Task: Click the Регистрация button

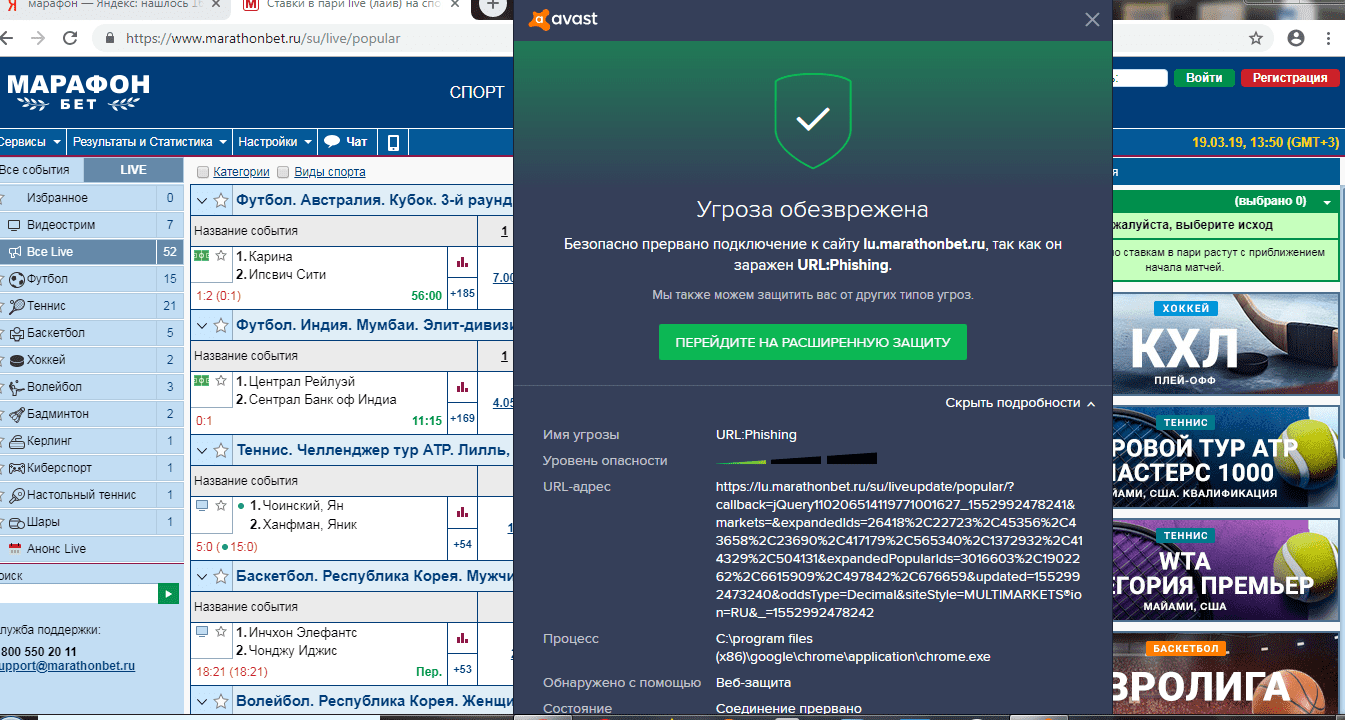Action: (x=1289, y=78)
